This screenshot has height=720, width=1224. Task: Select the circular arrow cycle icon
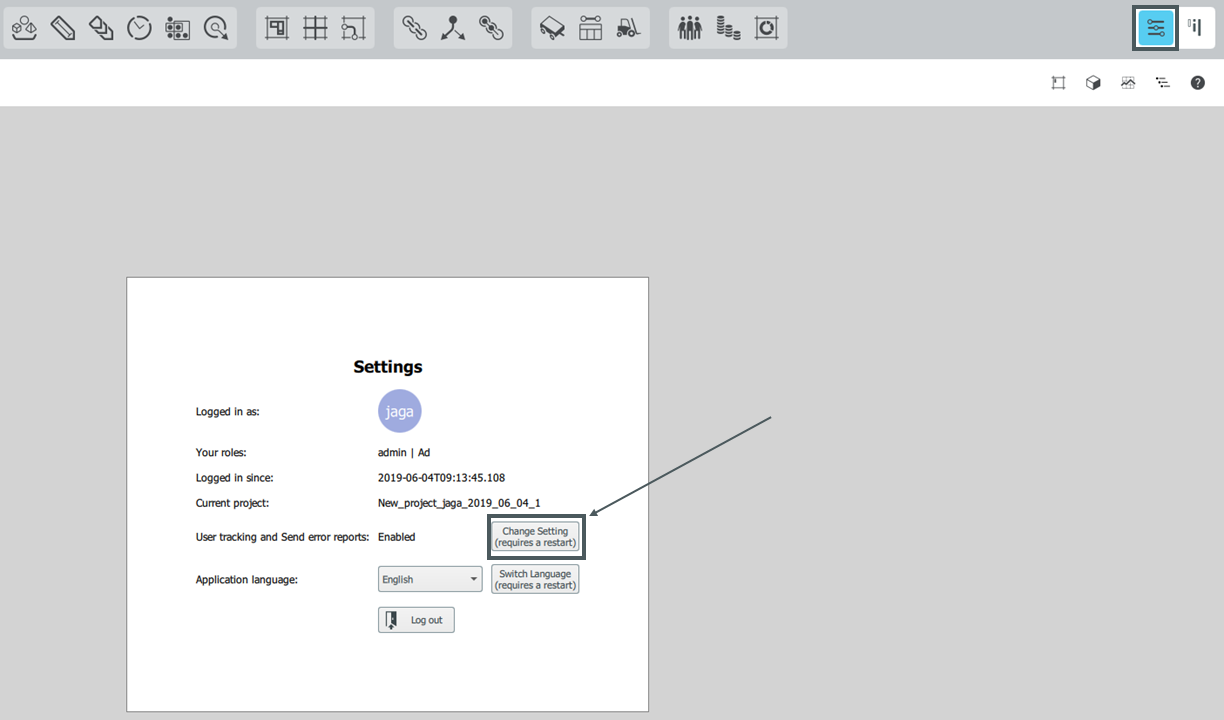(x=216, y=28)
